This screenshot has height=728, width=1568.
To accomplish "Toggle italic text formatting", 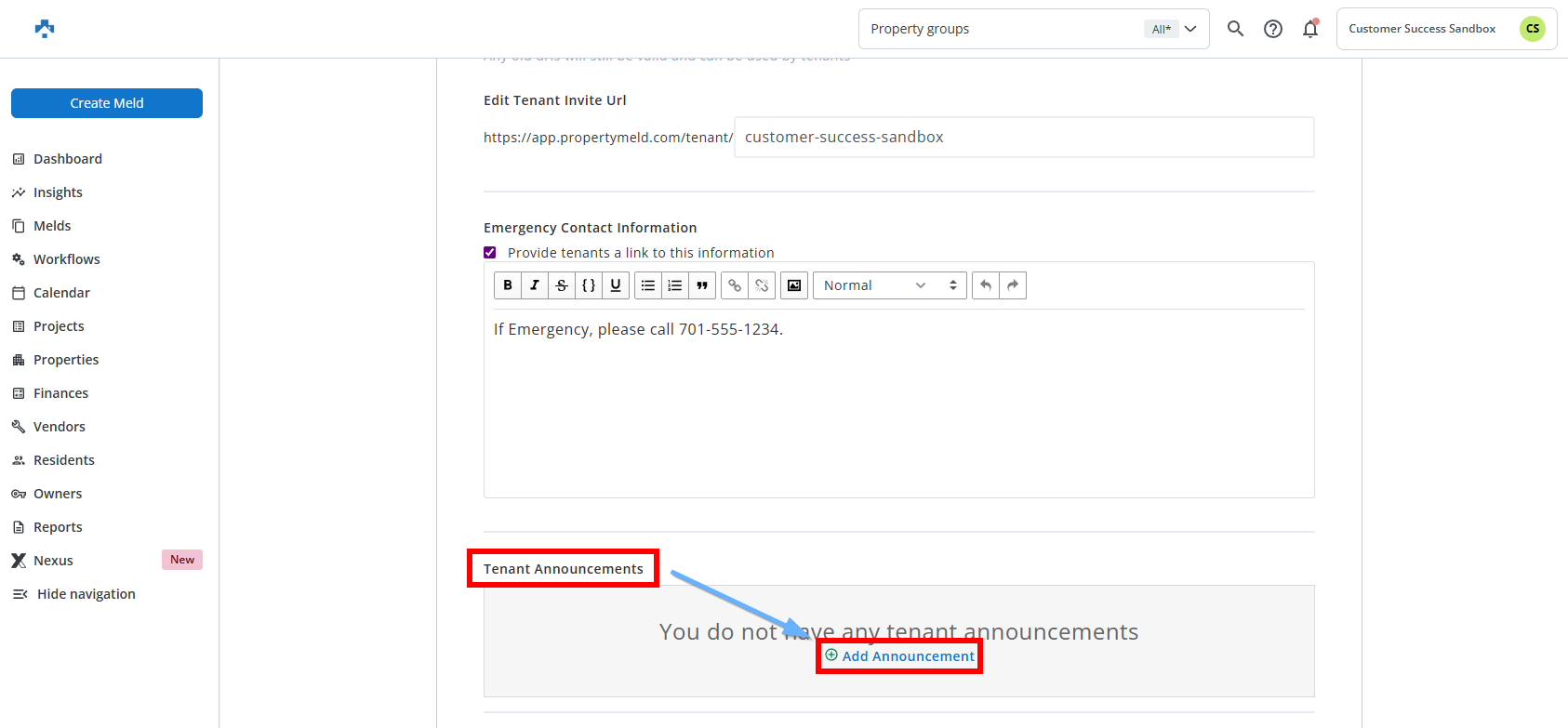I will click(x=535, y=285).
